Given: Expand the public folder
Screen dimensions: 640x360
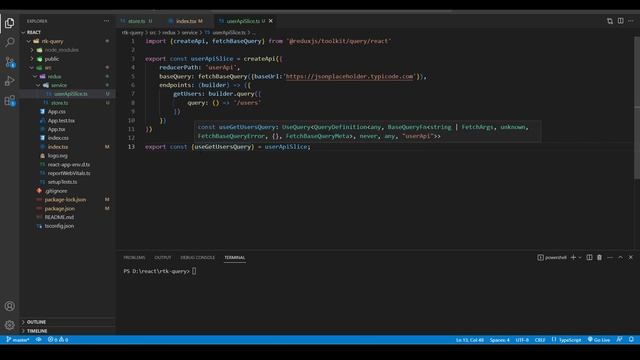Looking at the screenshot, I should pyautogui.click(x=67, y=59).
